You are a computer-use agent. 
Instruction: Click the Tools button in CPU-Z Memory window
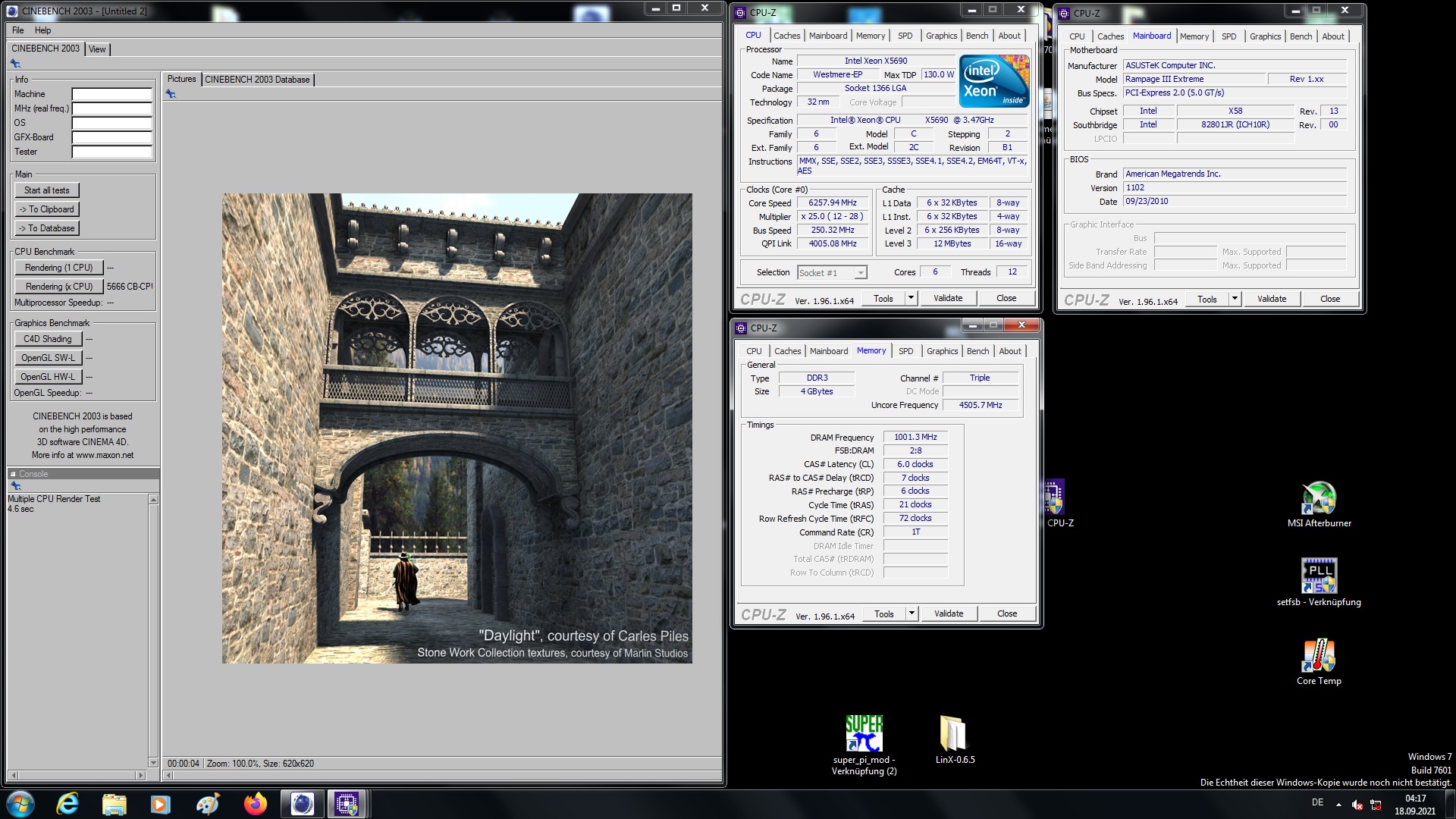point(884,613)
